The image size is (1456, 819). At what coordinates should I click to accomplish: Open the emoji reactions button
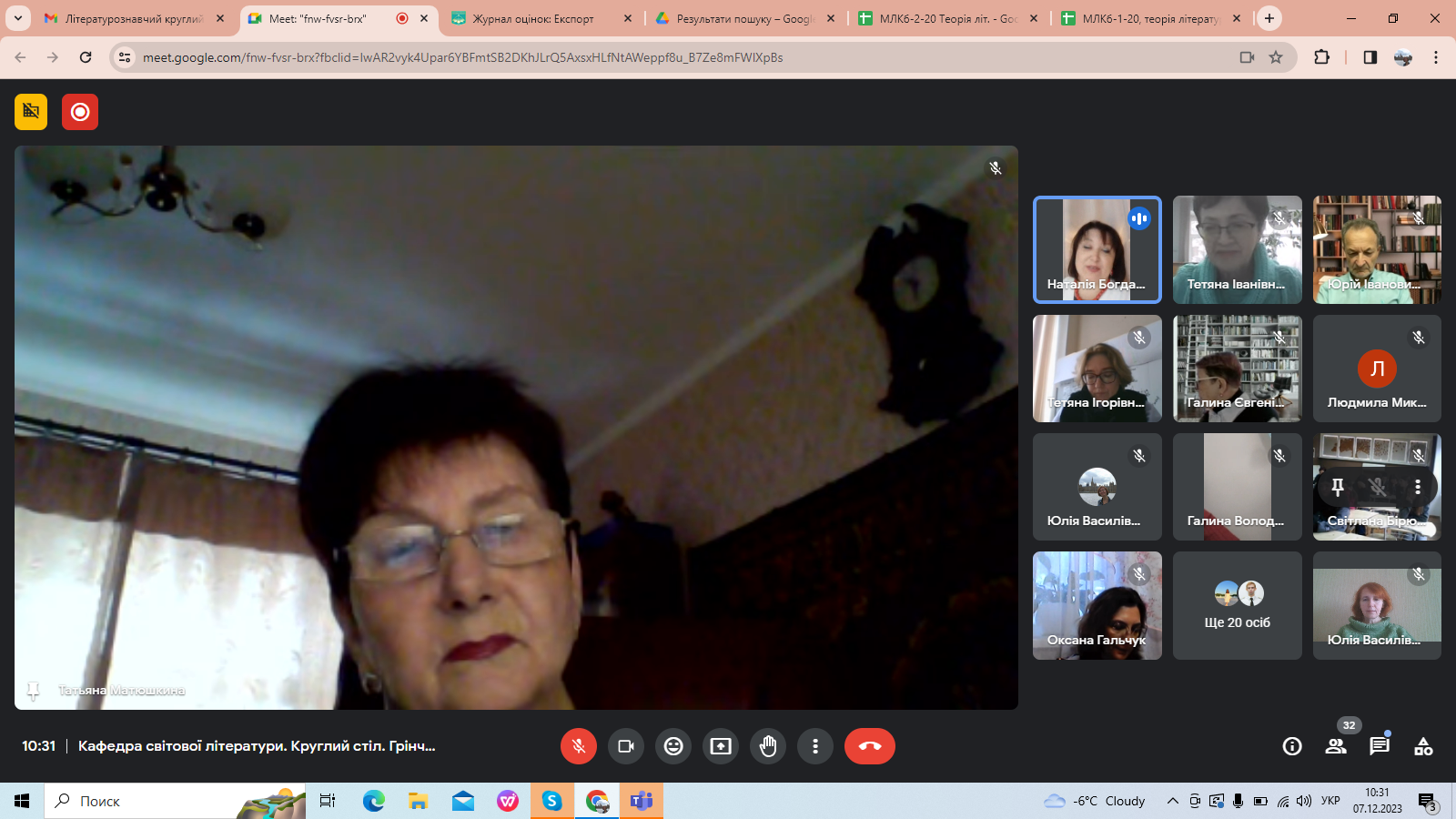673,746
